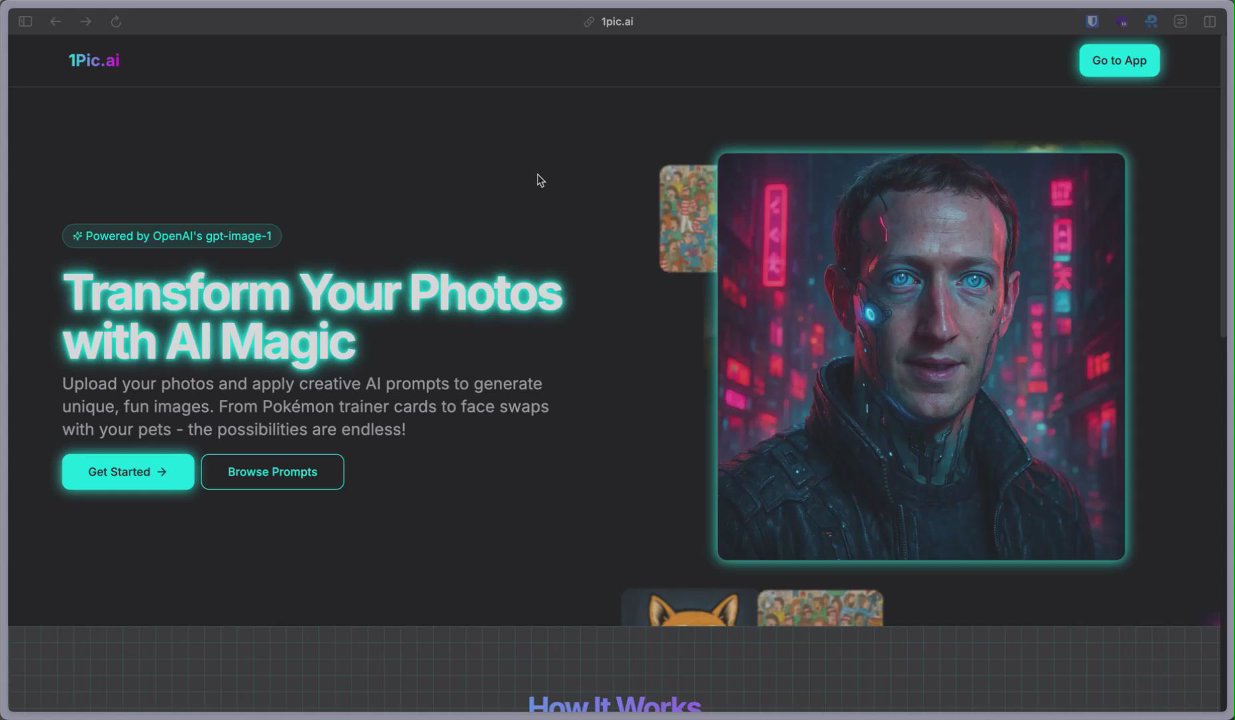The image size is (1235, 720).
Task: Open the Bitwarden shield extension
Action: coord(1093,21)
